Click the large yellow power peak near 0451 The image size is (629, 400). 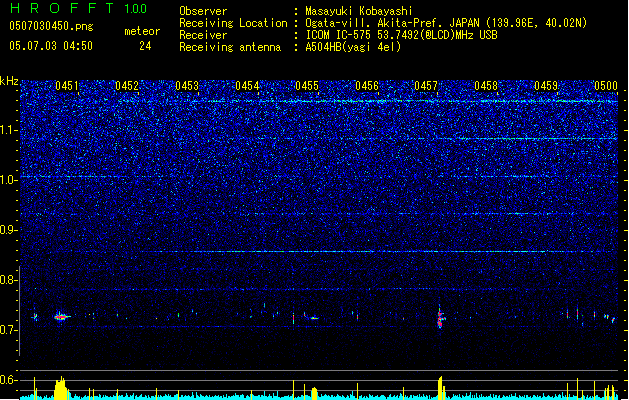click(61, 388)
